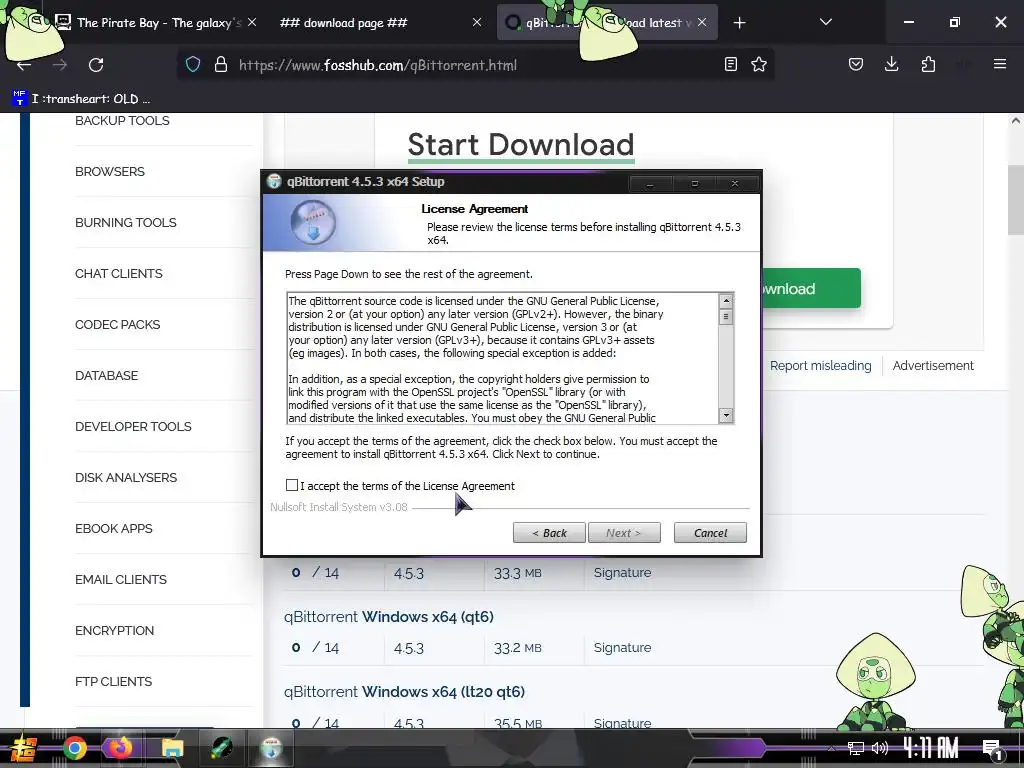Launch Chrome from the taskbar
Image resolution: width=1024 pixels, height=768 pixels.
[74, 748]
